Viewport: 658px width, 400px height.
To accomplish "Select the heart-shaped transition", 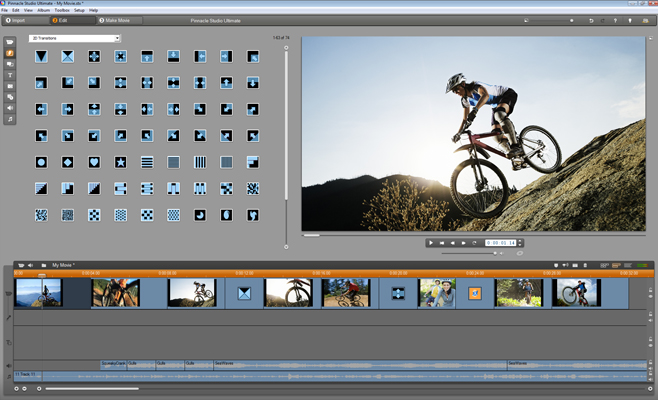I will click(x=94, y=161).
